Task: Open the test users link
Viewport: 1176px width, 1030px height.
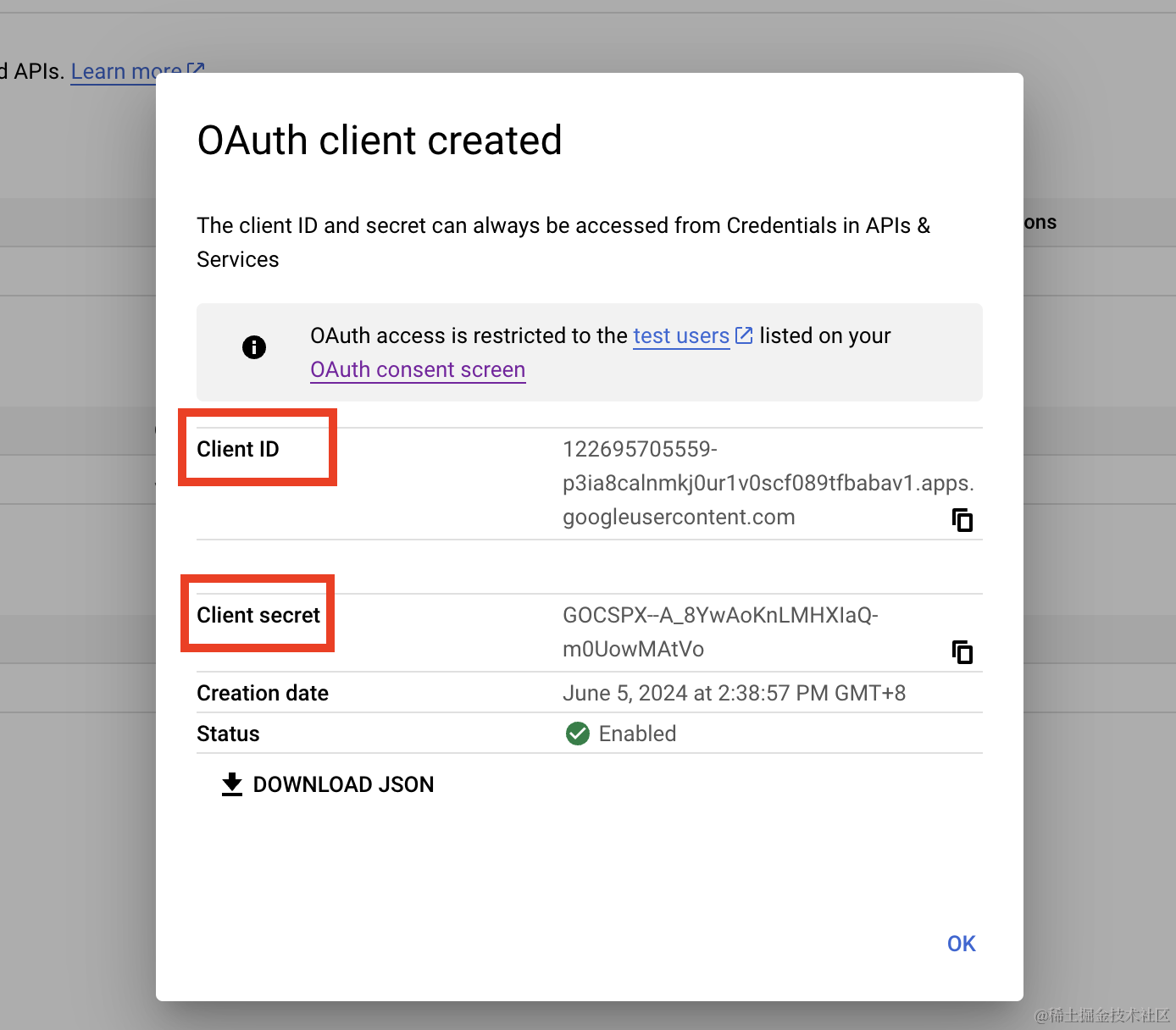Action: pyautogui.click(x=680, y=336)
